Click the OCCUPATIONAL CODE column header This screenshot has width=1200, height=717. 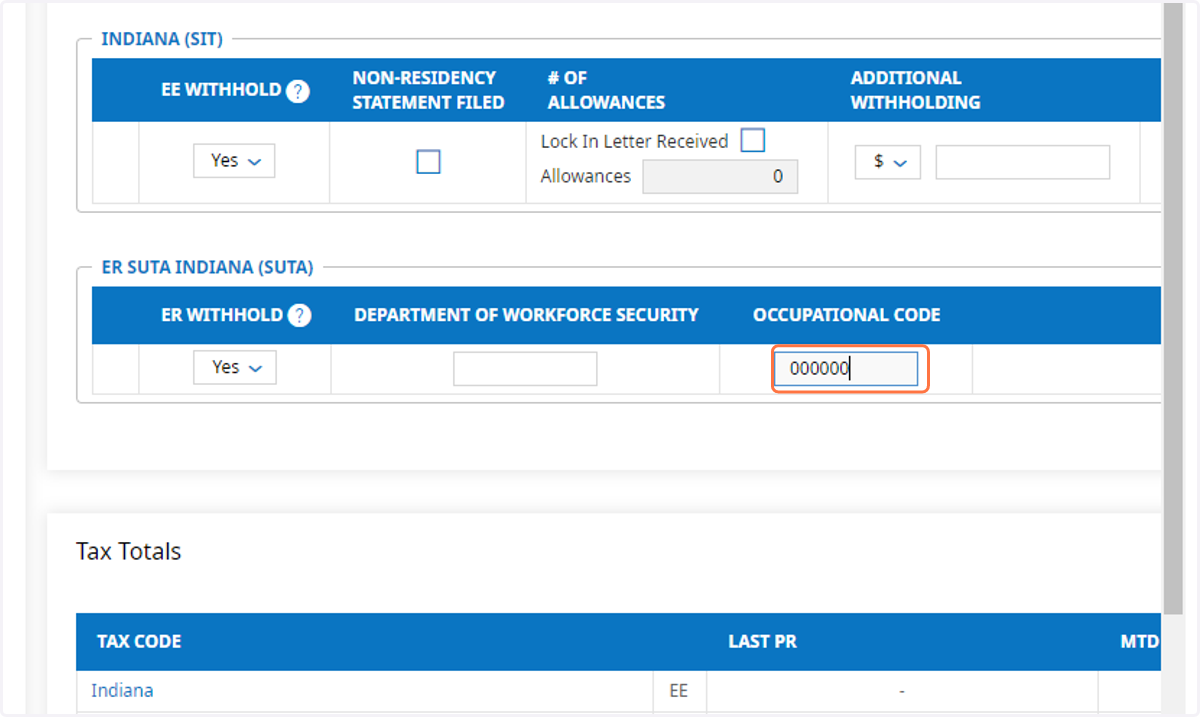847,315
